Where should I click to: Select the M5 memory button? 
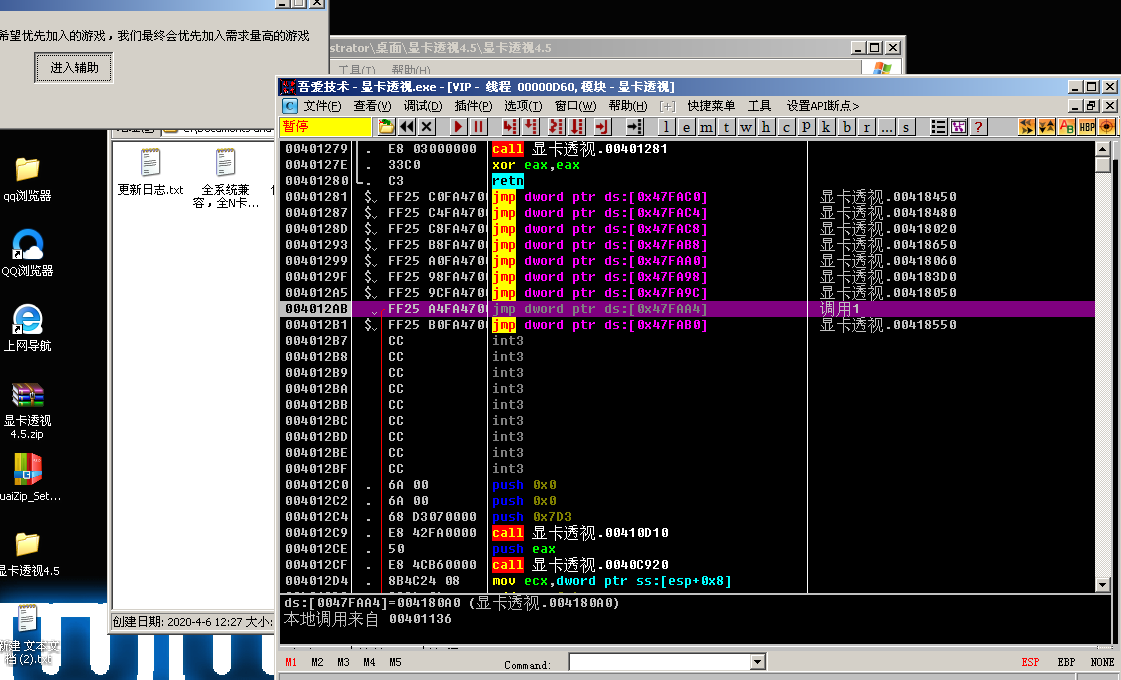(395, 662)
